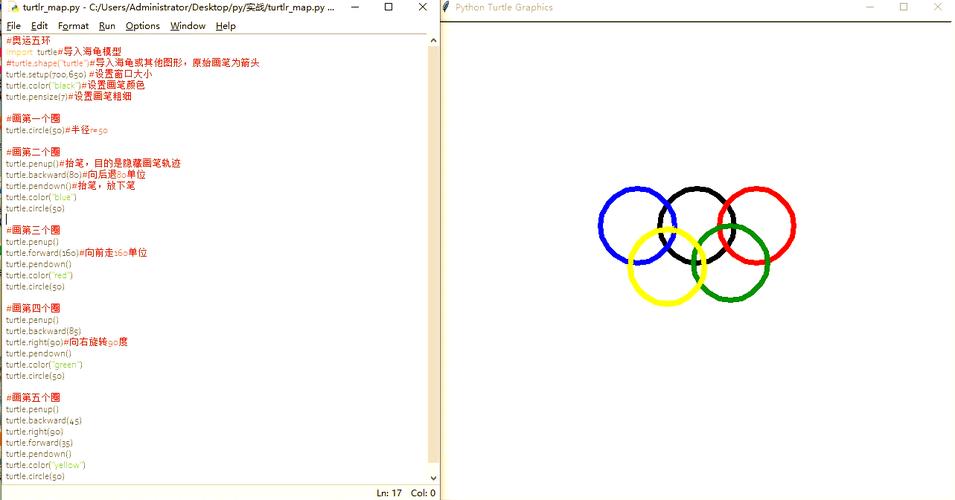
Task: Click the '#画第三个圈' comment
Action: point(33,230)
